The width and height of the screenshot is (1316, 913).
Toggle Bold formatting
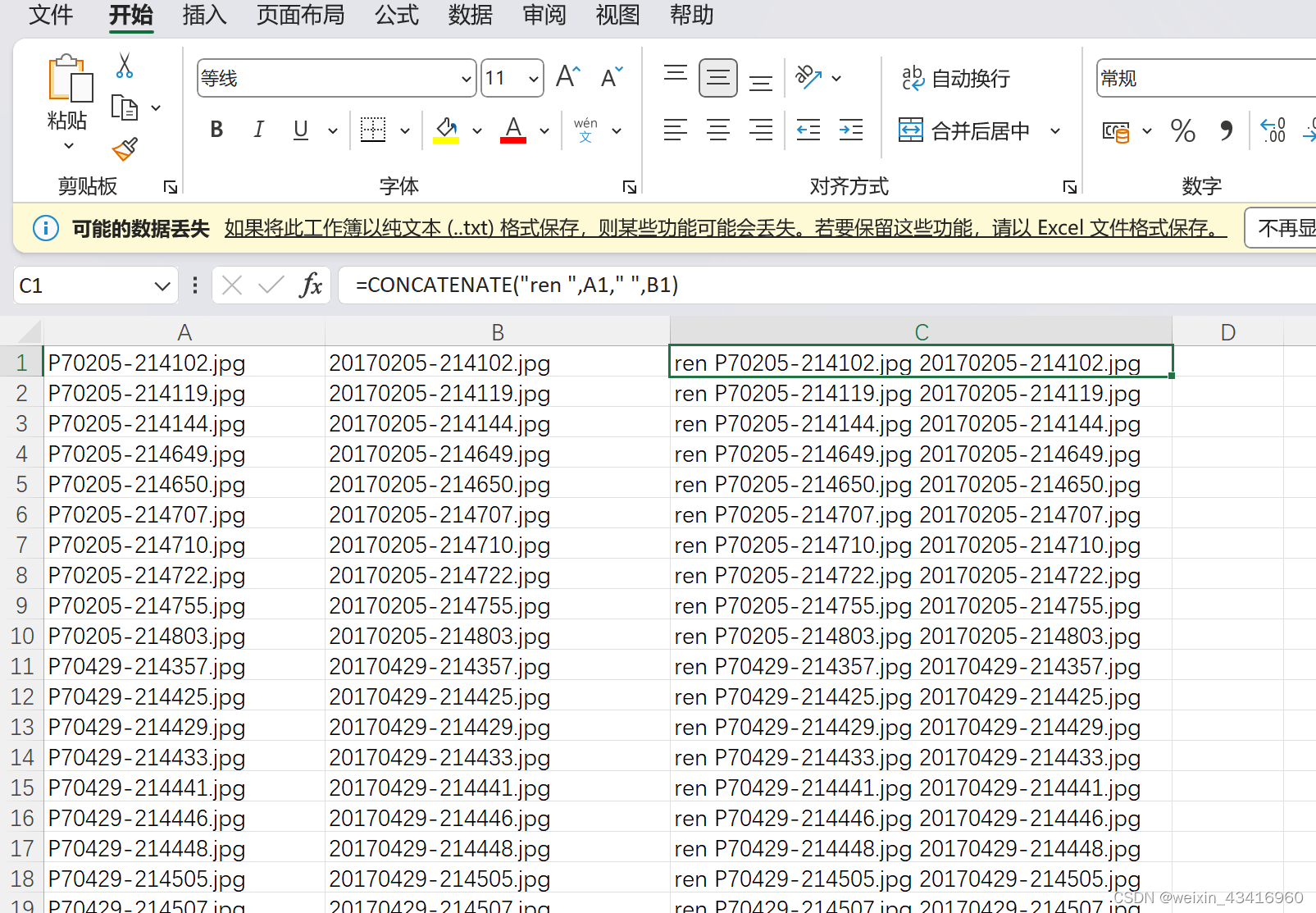tap(216, 130)
